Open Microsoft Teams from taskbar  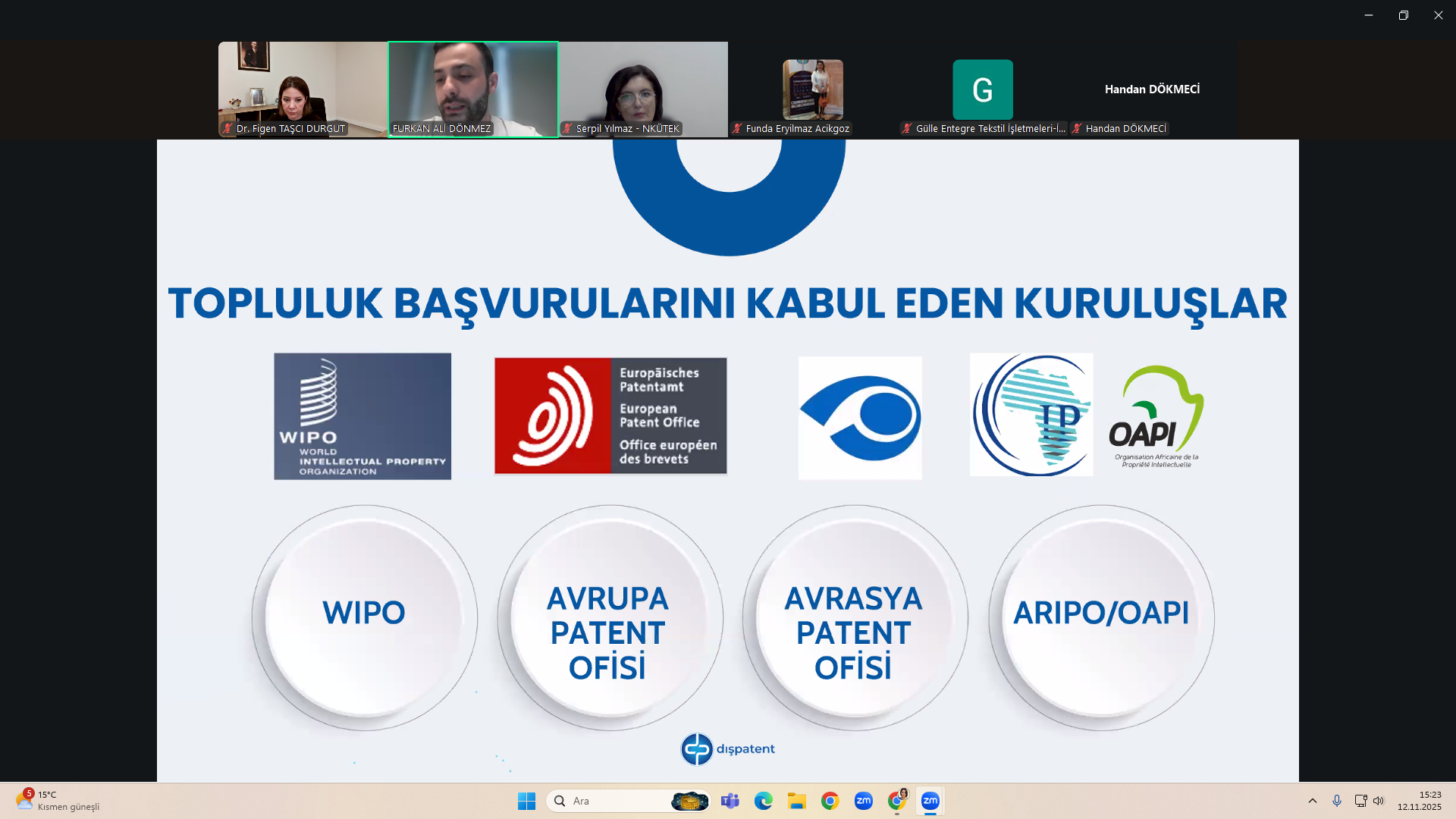pos(730,801)
